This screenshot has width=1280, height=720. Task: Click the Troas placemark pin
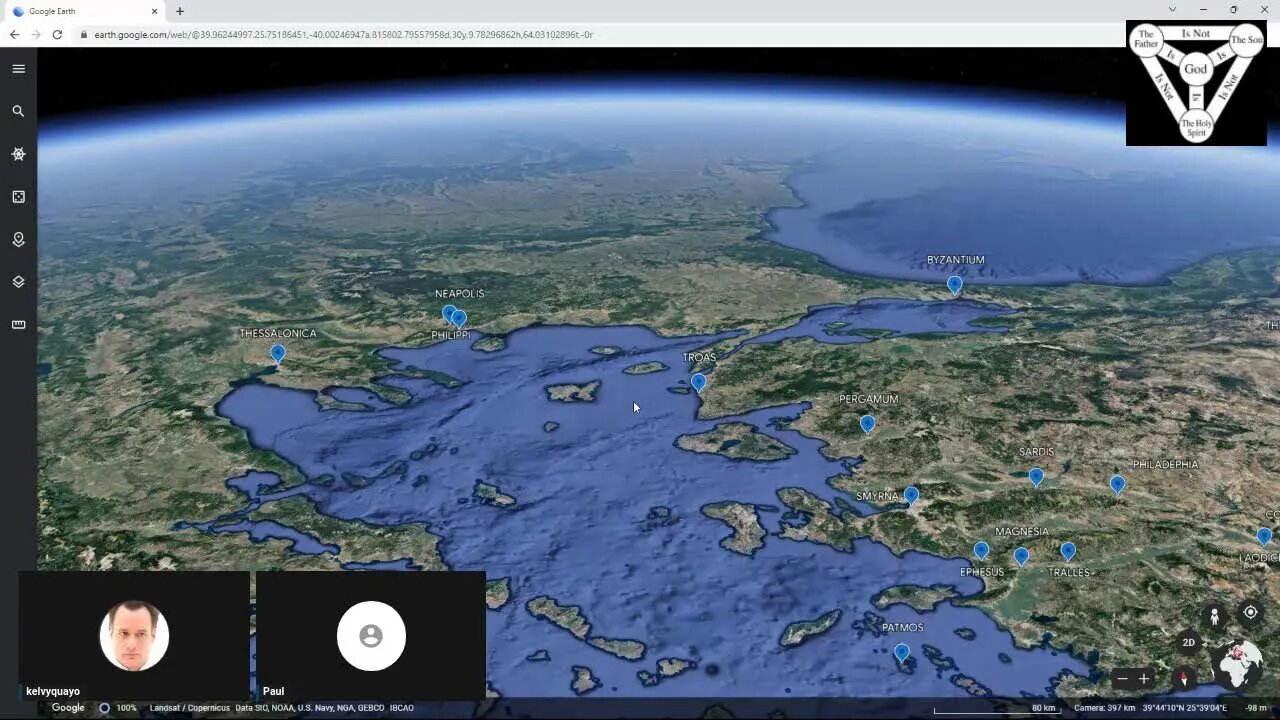click(698, 382)
